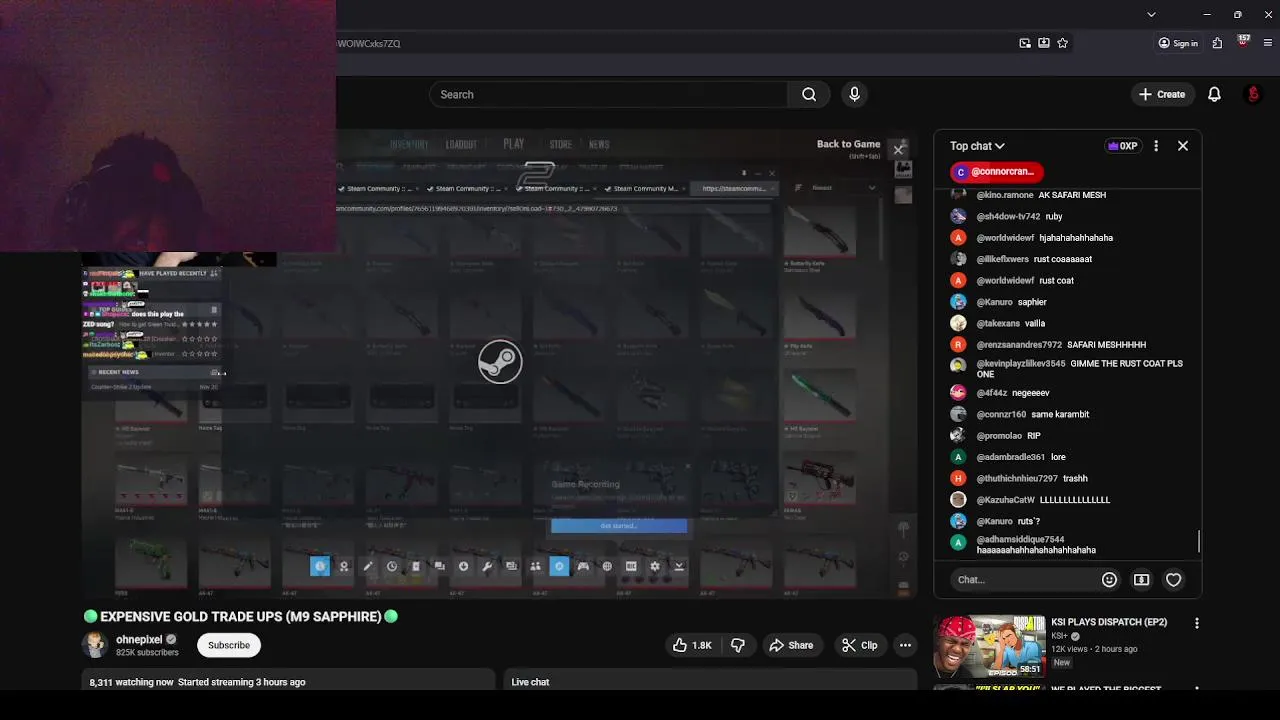Open the clock icon in Steam overlay toolbar
The height and width of the screenshot is (720, 1280).
(x=392, y=567)
